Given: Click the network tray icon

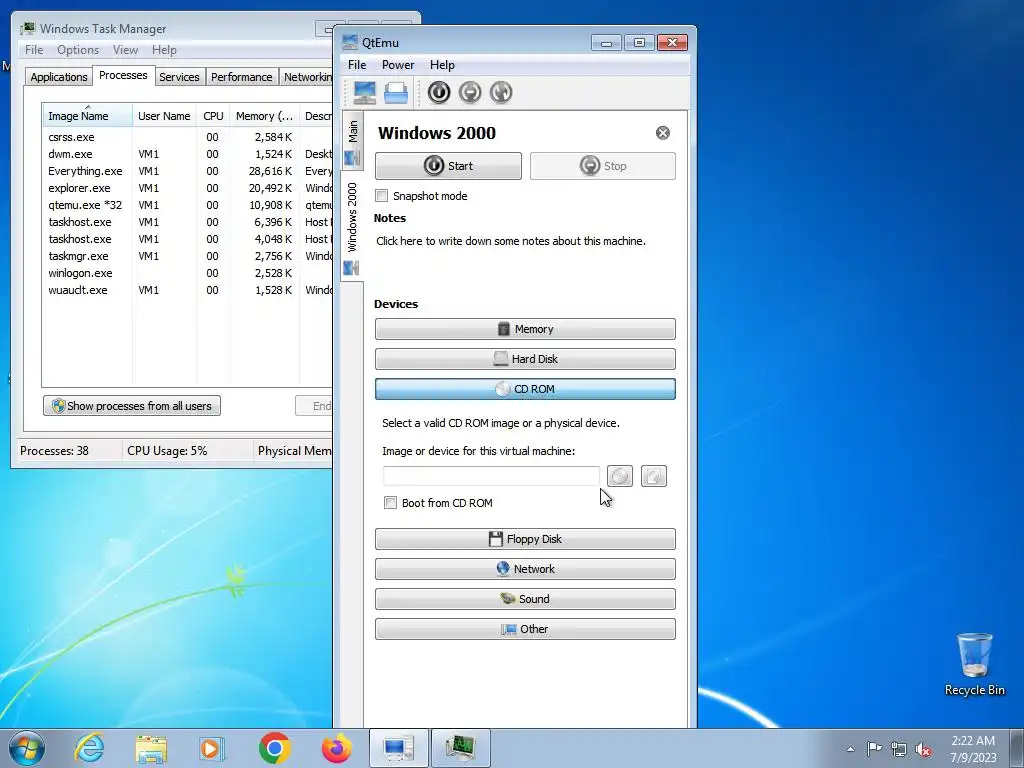Looking at the screenshot, I should point(899,749).
